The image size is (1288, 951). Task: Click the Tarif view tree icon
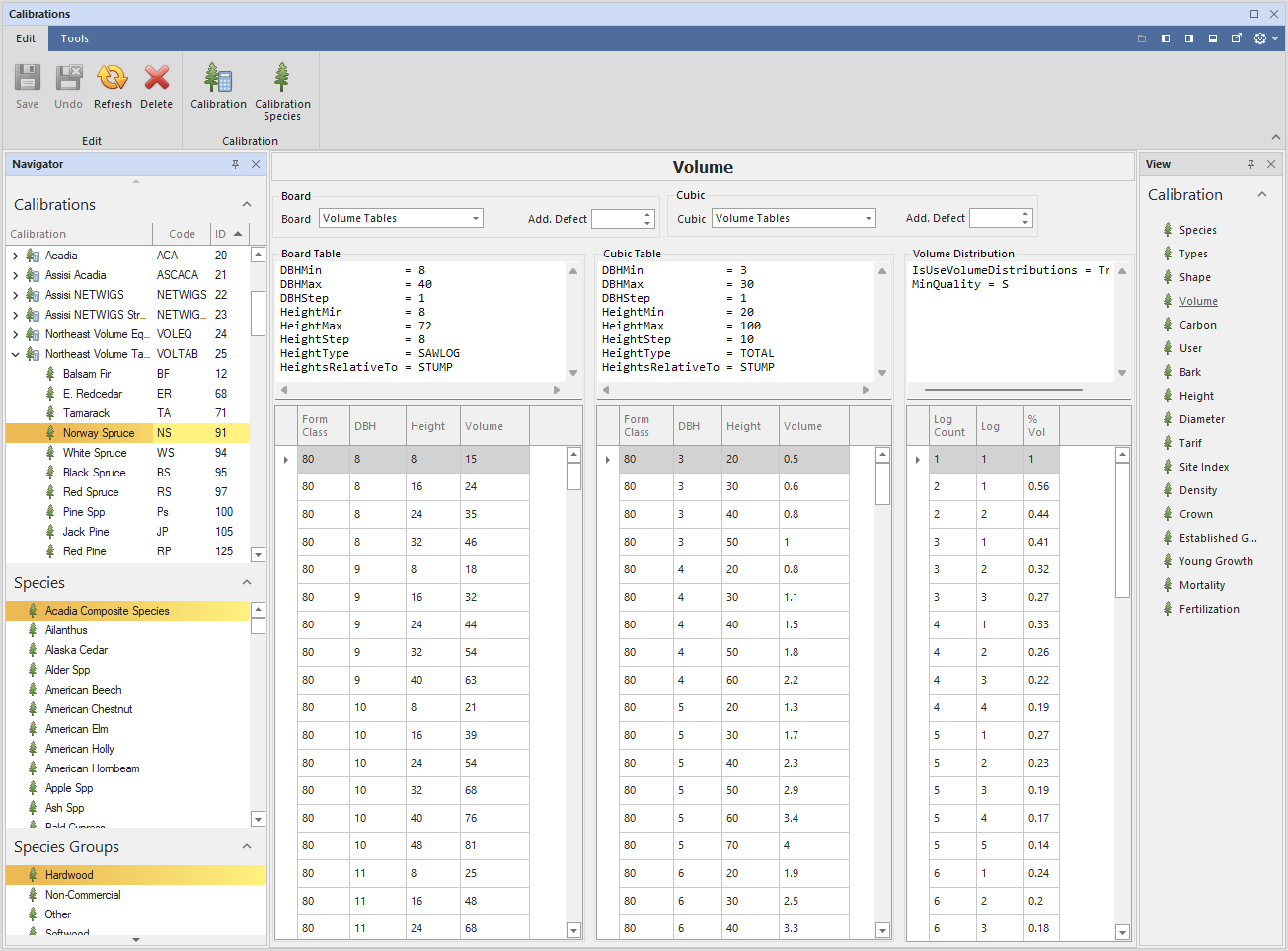[x=1168, y=443]
